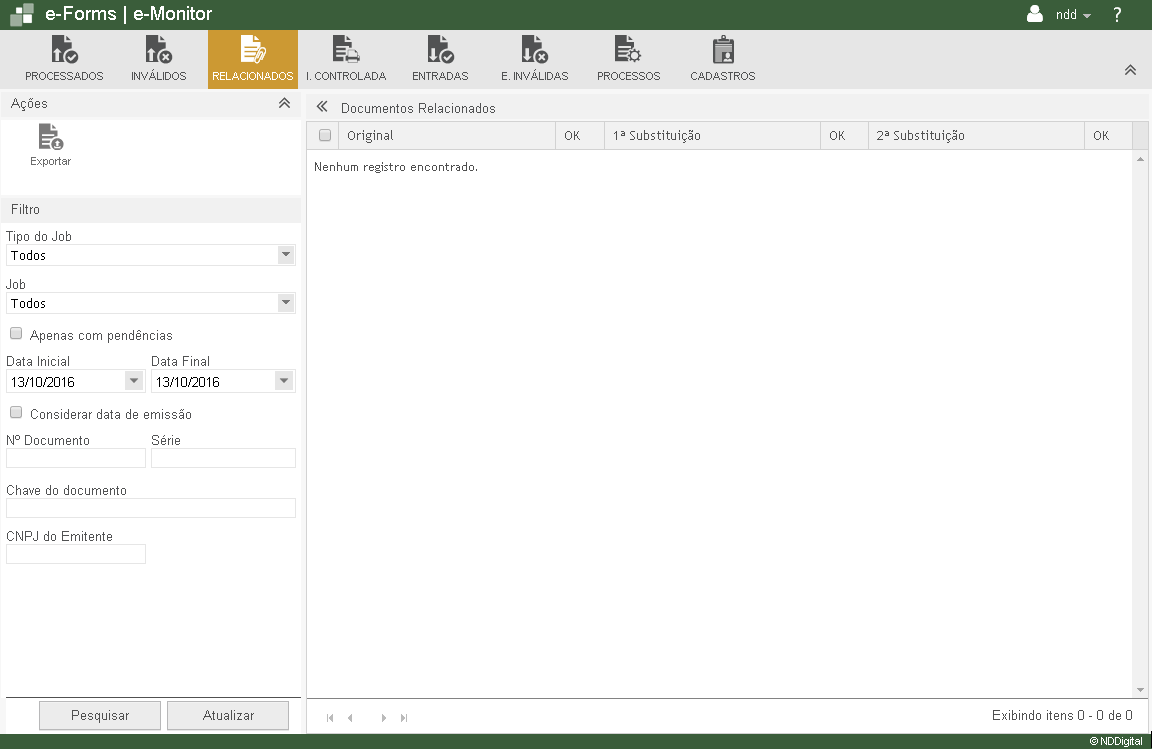The height and width of the screenshot is (749, 1152).
Task: Open the Processos gear icon
Action: click(x=628, y=51)
